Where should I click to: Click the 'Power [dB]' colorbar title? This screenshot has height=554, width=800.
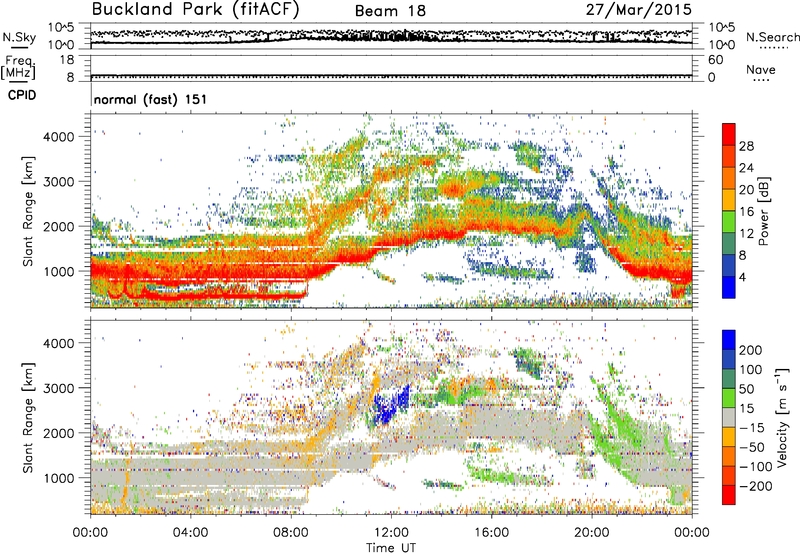[764, 211]
